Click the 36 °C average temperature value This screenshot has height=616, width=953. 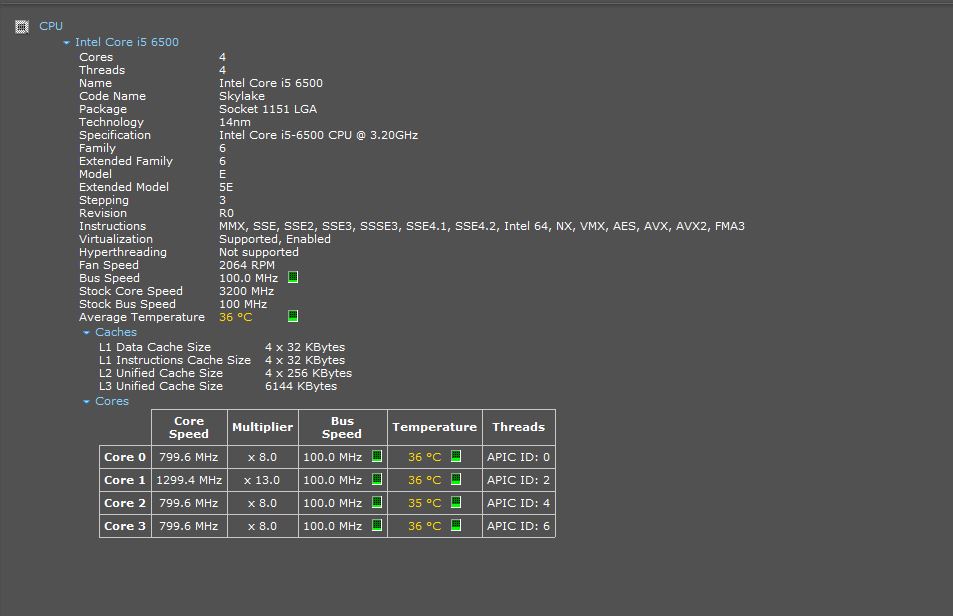(236, 317)
